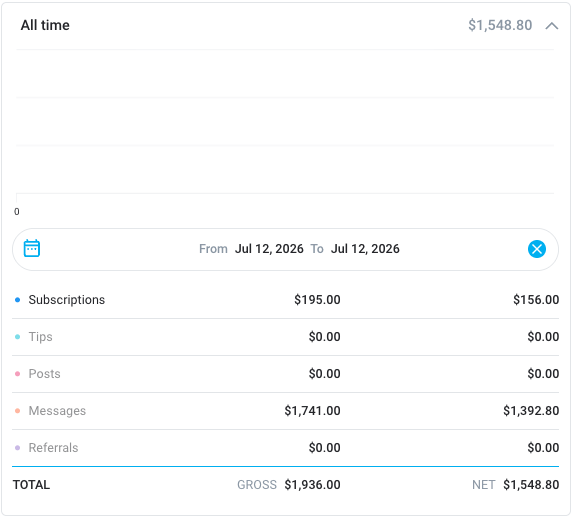Toggle the Subscriptions series in the chart

[x=67, y=300]
